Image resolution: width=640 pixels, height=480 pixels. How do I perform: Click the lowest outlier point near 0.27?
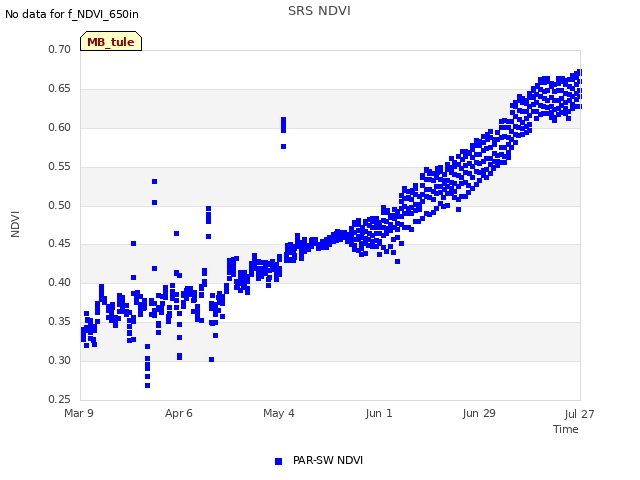pos(147,385)
